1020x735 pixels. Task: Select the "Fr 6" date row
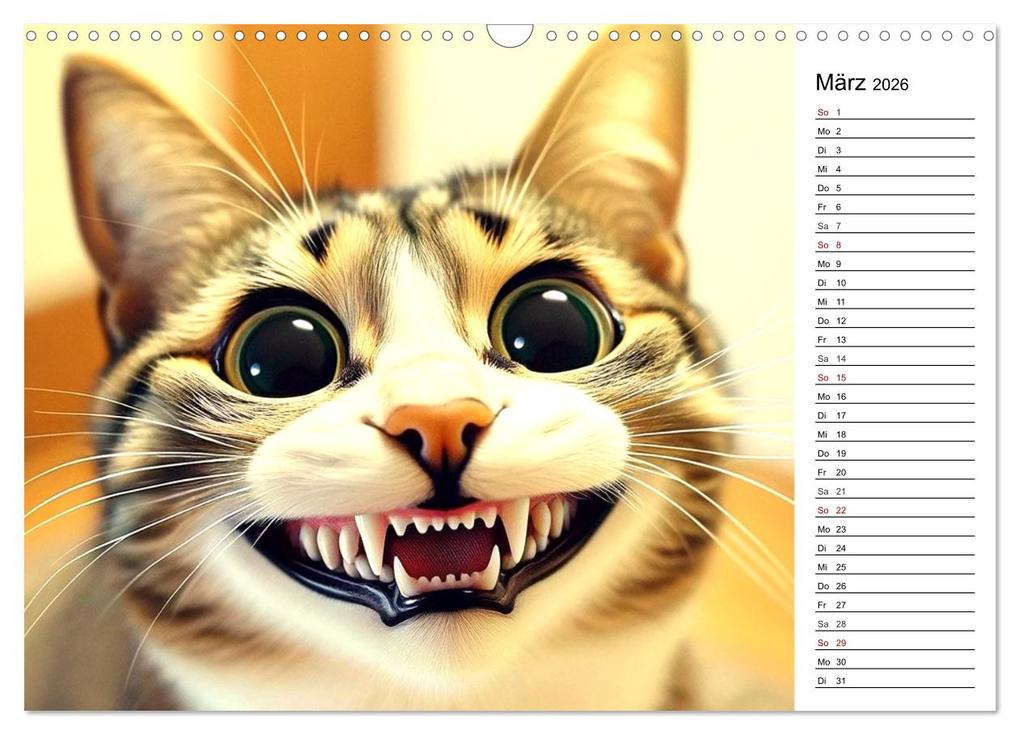coord(894,207)
